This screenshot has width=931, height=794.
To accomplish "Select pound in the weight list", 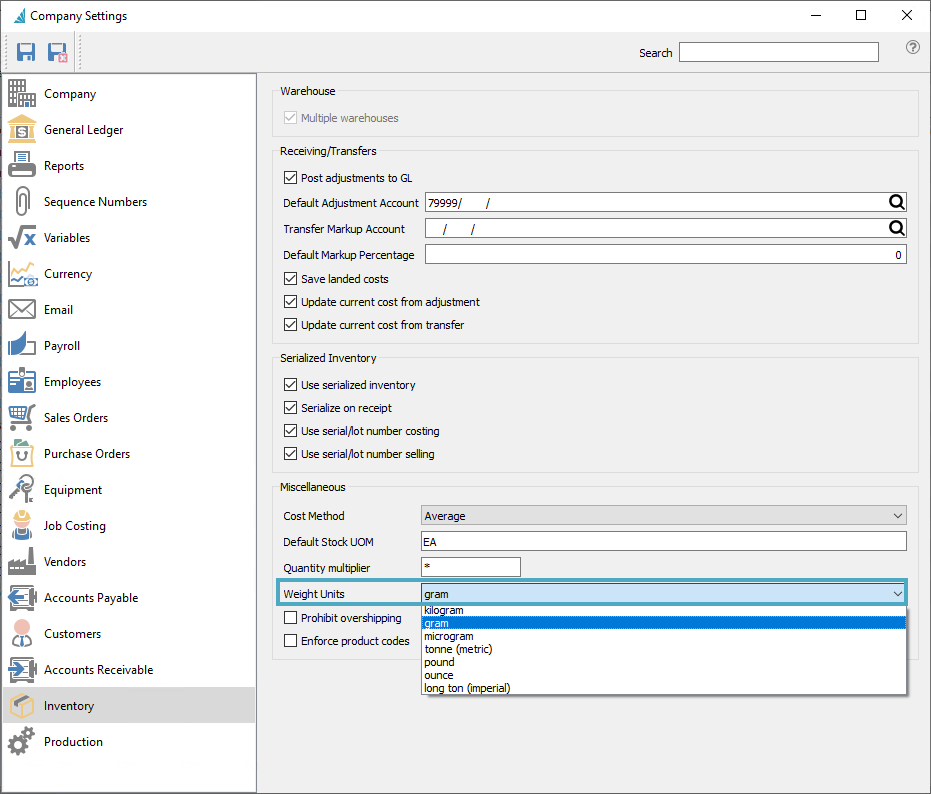I will [439, 662].
